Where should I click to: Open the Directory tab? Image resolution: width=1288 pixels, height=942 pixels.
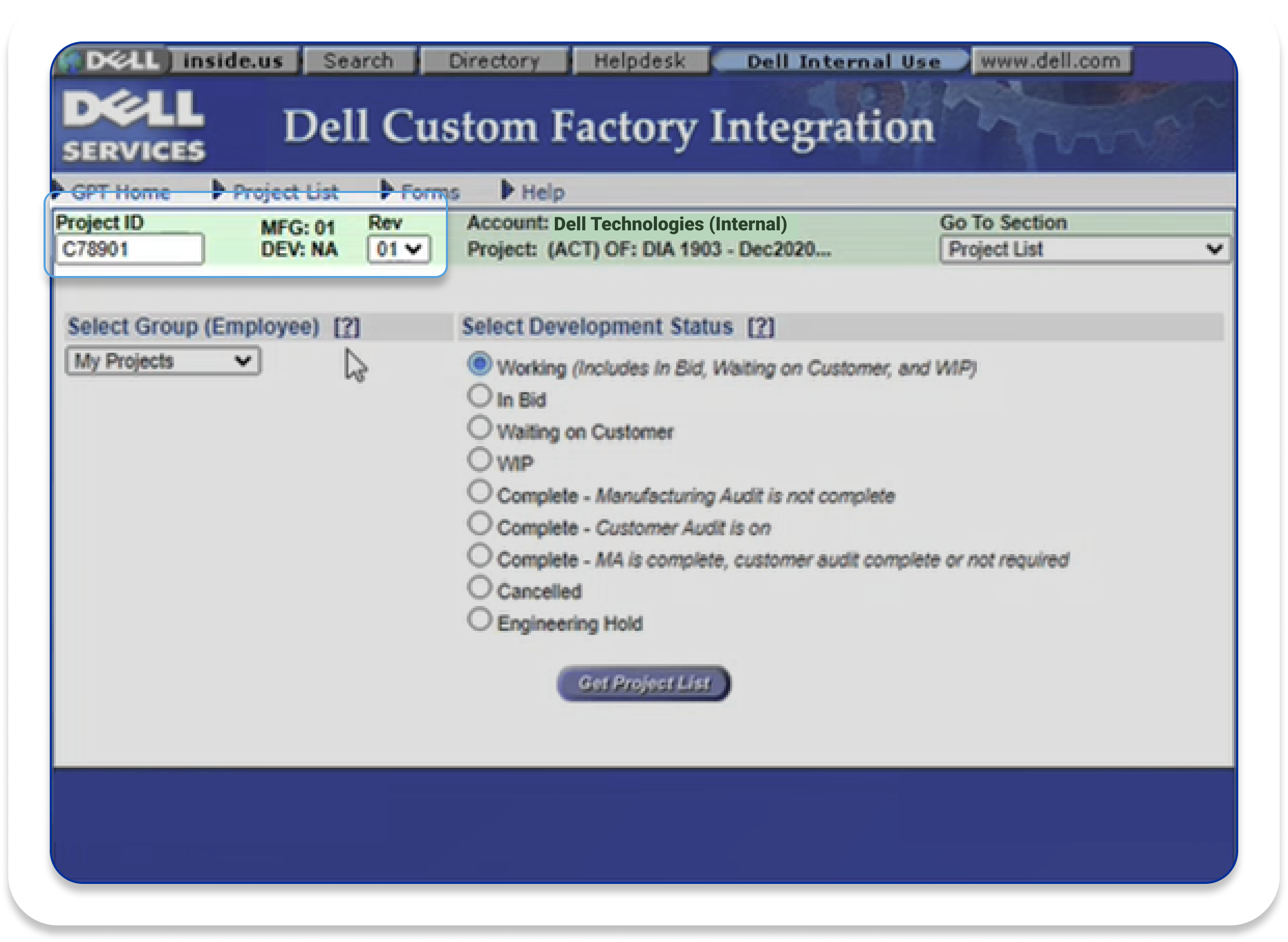494,61
